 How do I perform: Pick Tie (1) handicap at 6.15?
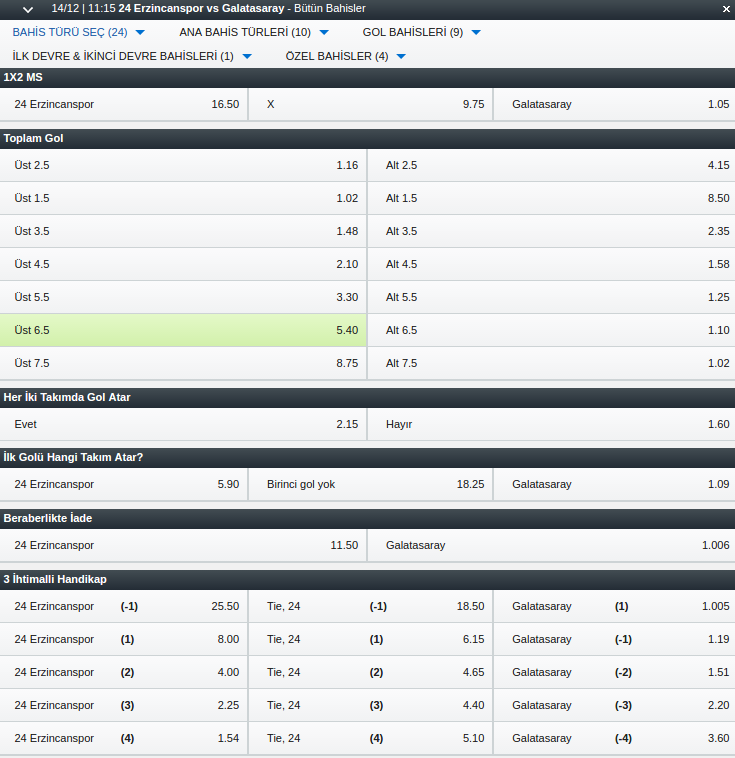pyautogui.click(x=370, y=639)
